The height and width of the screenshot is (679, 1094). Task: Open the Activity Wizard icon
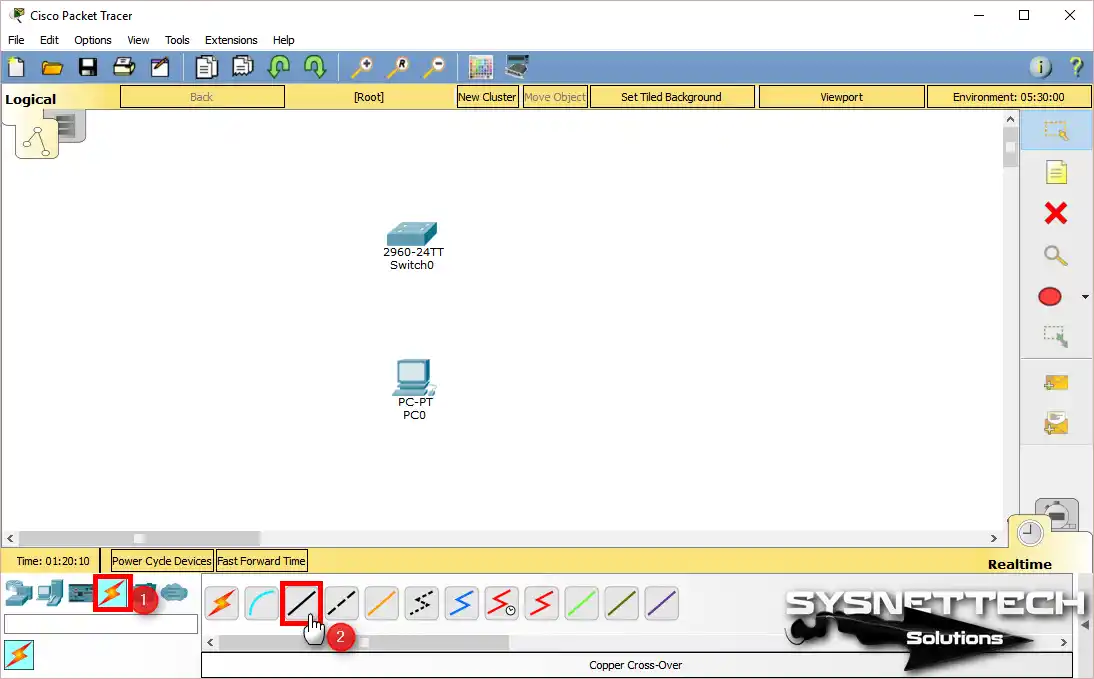pos(160,67)
